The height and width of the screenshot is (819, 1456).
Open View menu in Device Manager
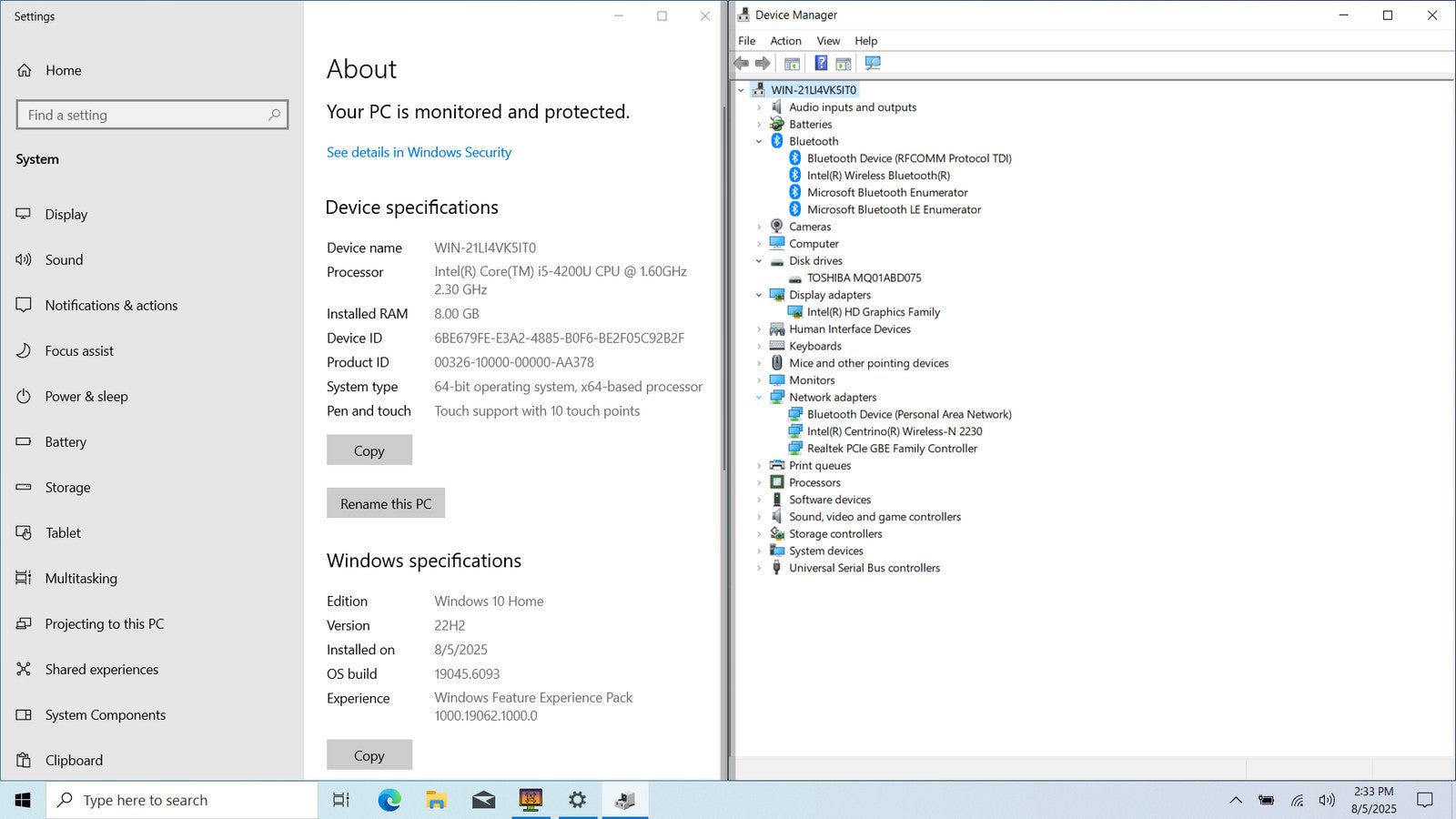[828, 41]
